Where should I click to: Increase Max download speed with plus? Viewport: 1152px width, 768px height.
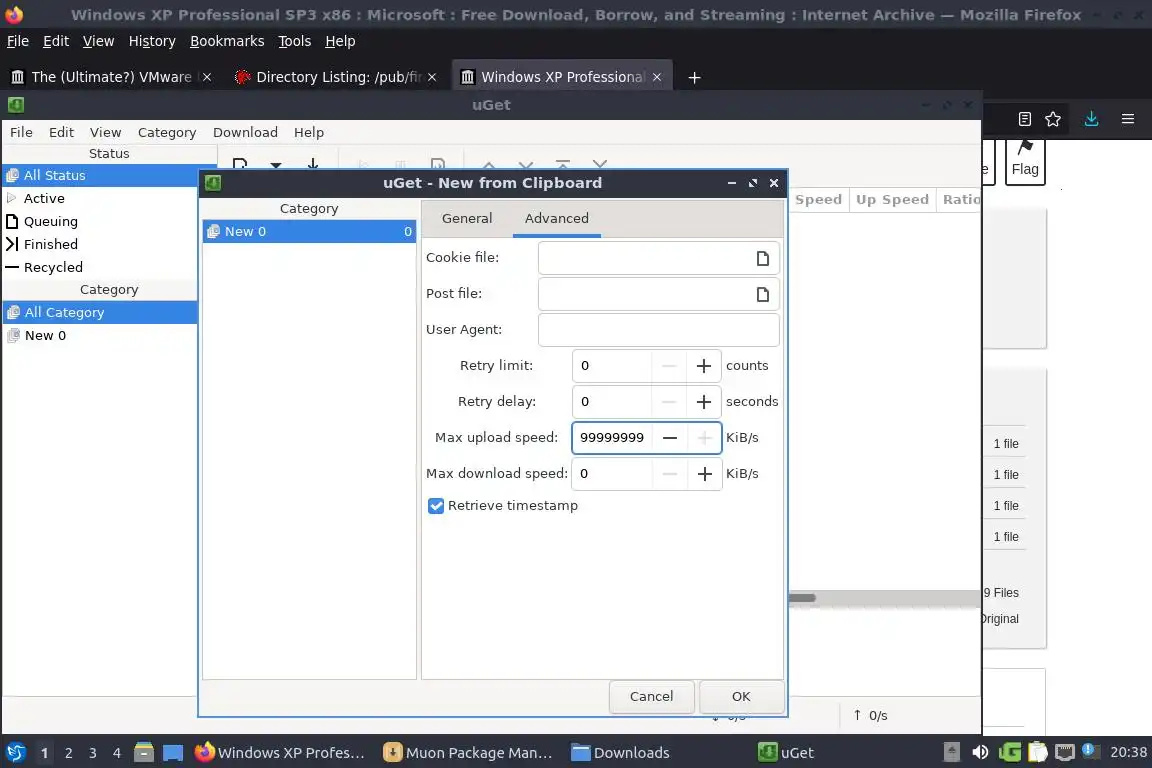click(x=704, y=474)
